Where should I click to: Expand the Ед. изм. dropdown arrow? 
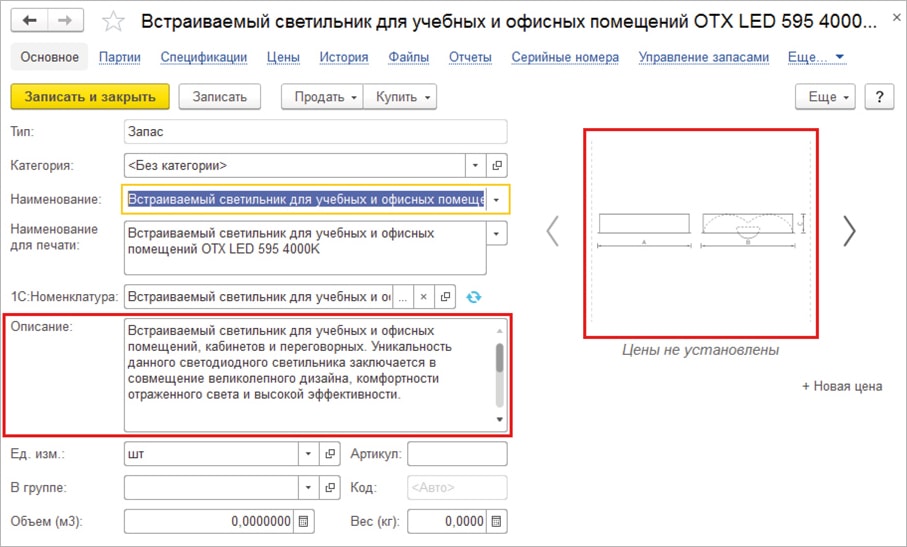309,454
